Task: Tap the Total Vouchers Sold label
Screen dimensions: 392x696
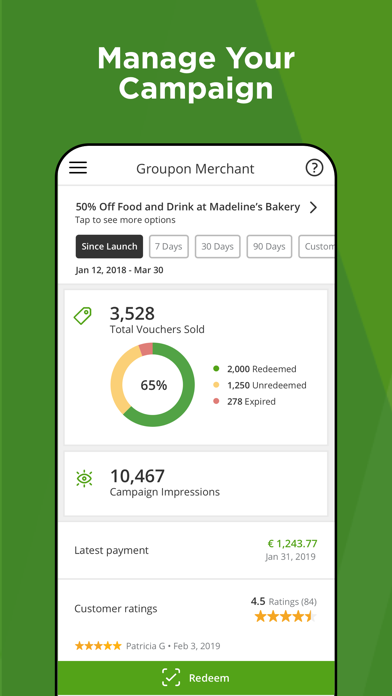Action: [157, 330]
